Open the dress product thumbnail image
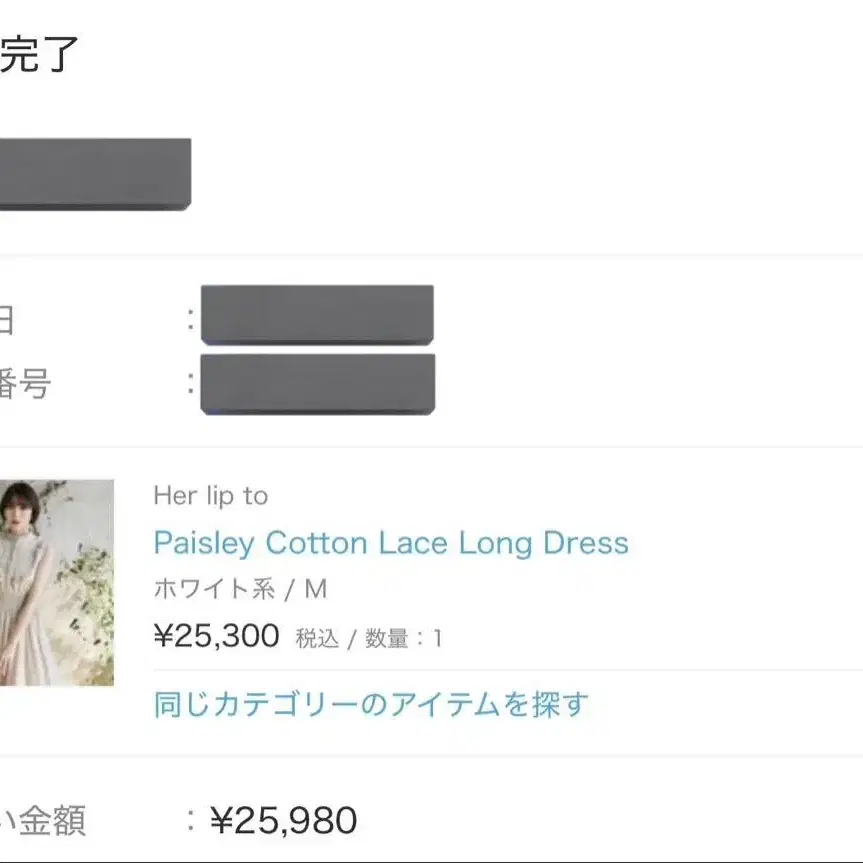 (x=57, y=582)
